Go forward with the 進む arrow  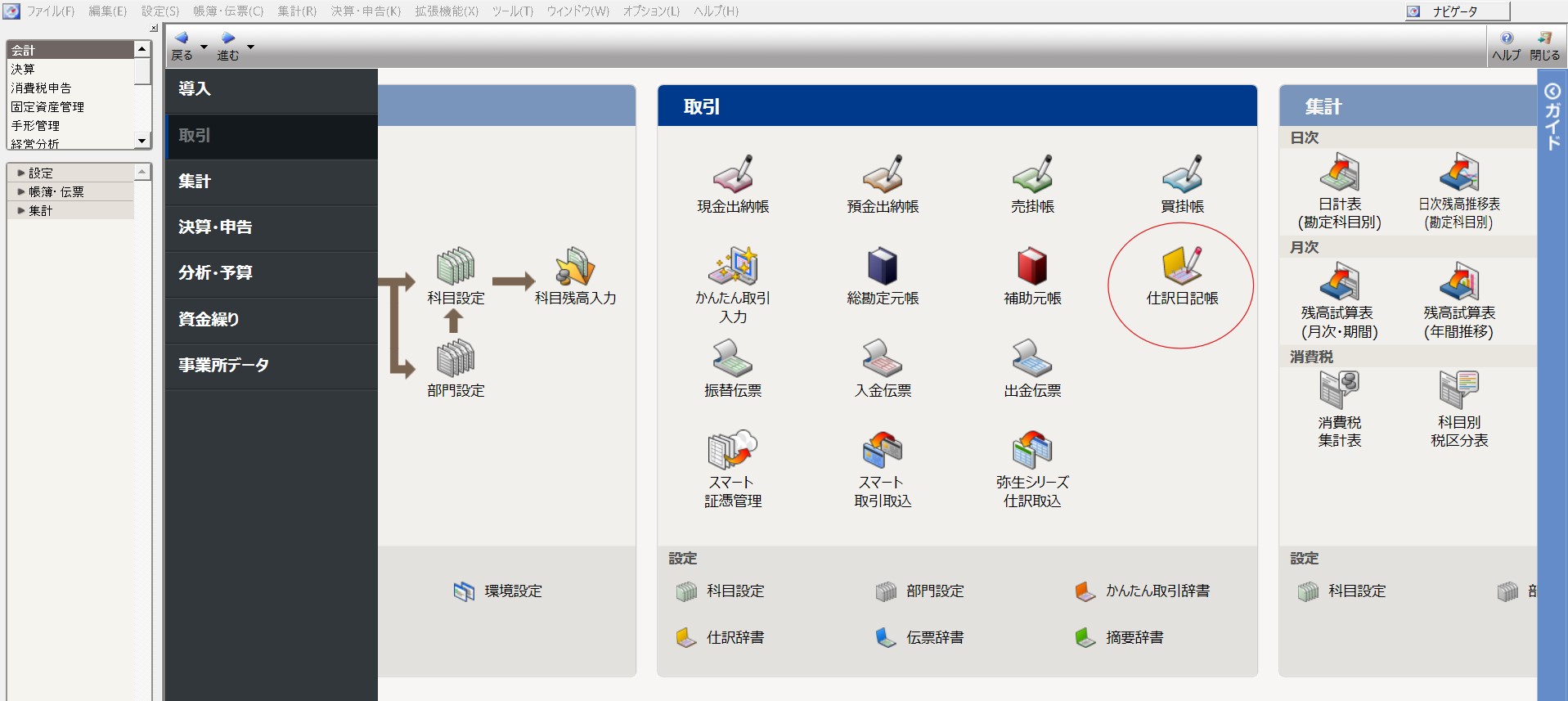coord(228,46)
